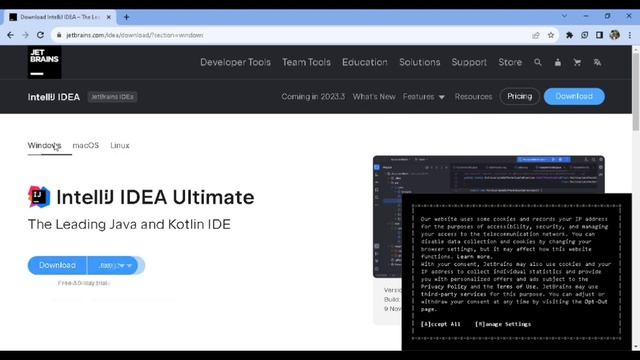Switch to the macOS tab
640x360 pixels.
(x=86, y=145)
